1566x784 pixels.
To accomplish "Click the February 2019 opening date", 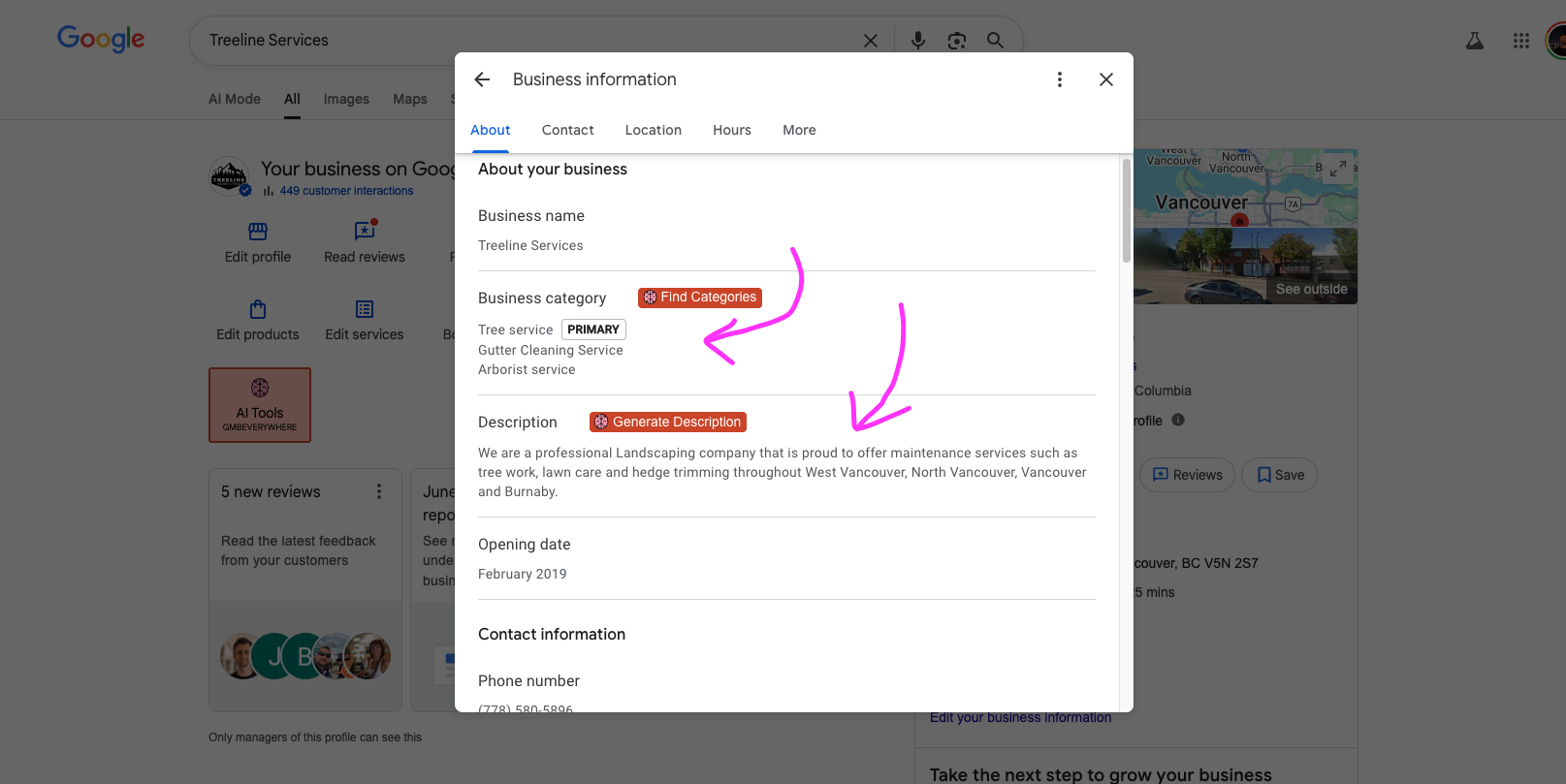I will click(523, 574).
